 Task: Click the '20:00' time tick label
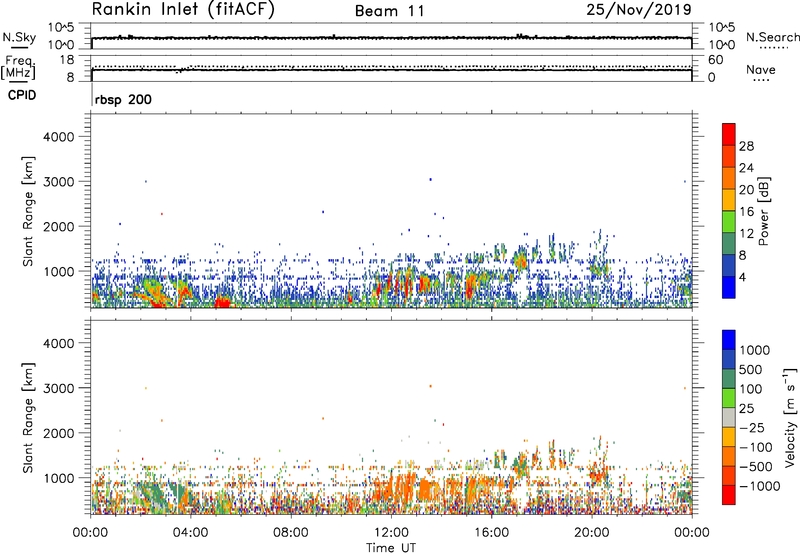591,533
